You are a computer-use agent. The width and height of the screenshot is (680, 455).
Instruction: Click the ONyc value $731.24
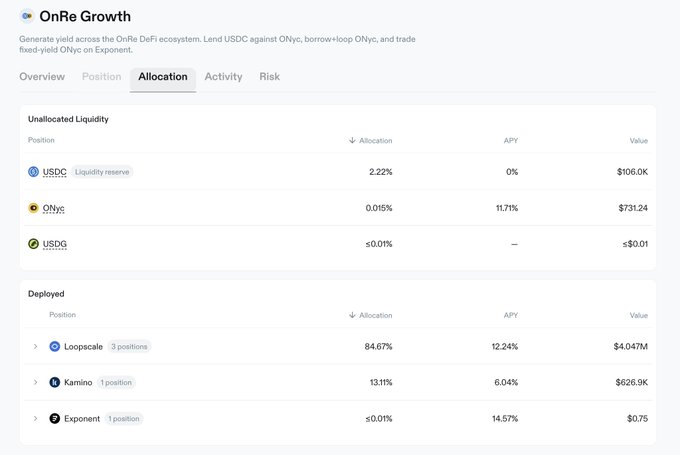633,208
